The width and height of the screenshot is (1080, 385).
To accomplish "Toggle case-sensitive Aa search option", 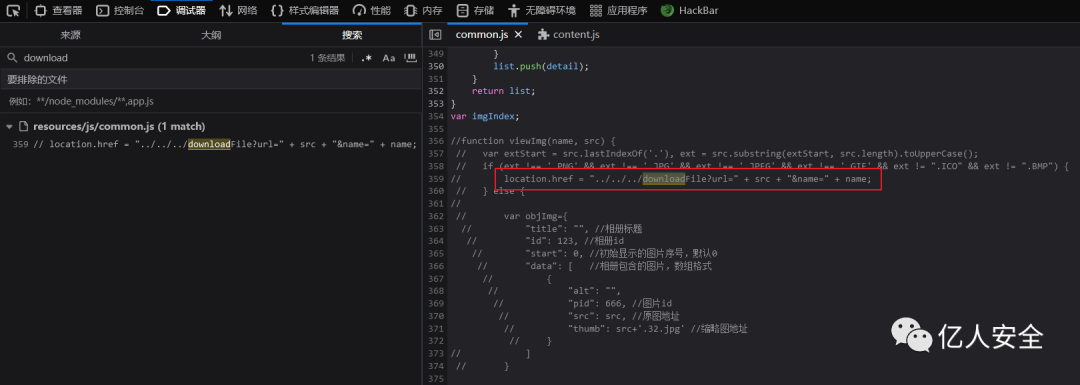I will (388, 59).
